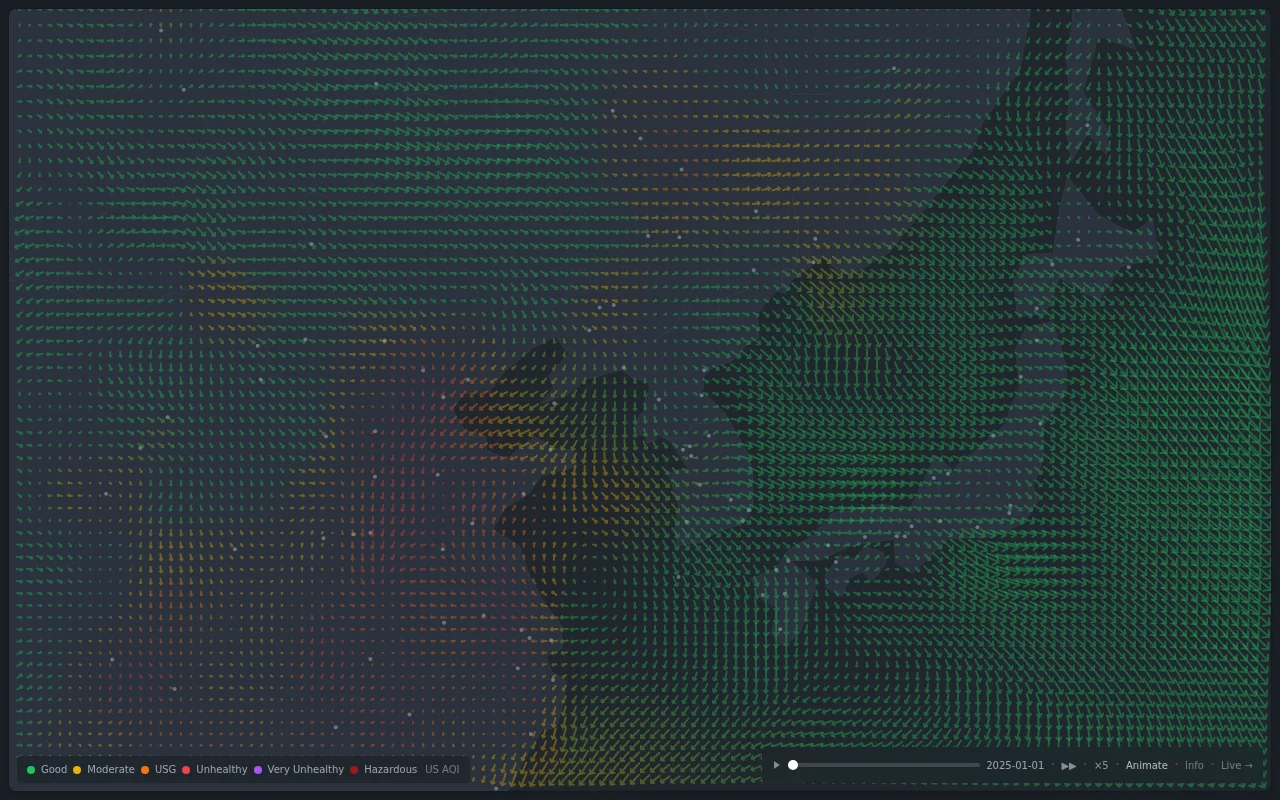Click the US AQI label
The width and height of the screenshot is (1280, 800).
pyautogui.click(x=442, y=770)
